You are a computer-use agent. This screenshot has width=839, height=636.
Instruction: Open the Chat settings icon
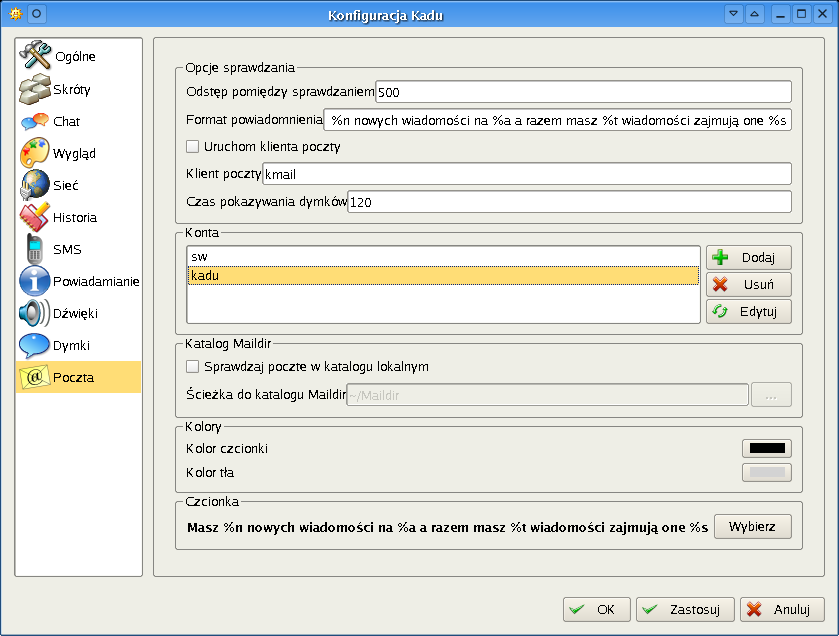coord(36,121)
